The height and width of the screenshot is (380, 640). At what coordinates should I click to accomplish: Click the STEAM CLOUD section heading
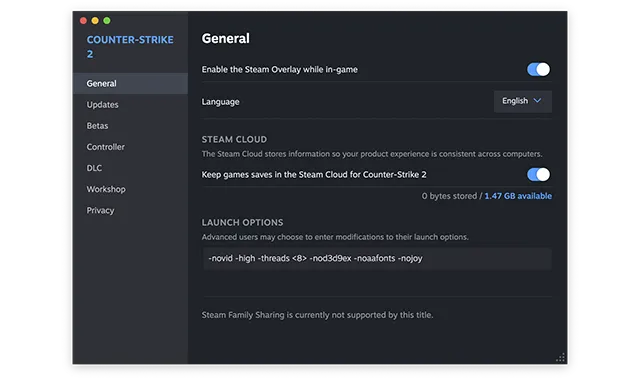234,140
